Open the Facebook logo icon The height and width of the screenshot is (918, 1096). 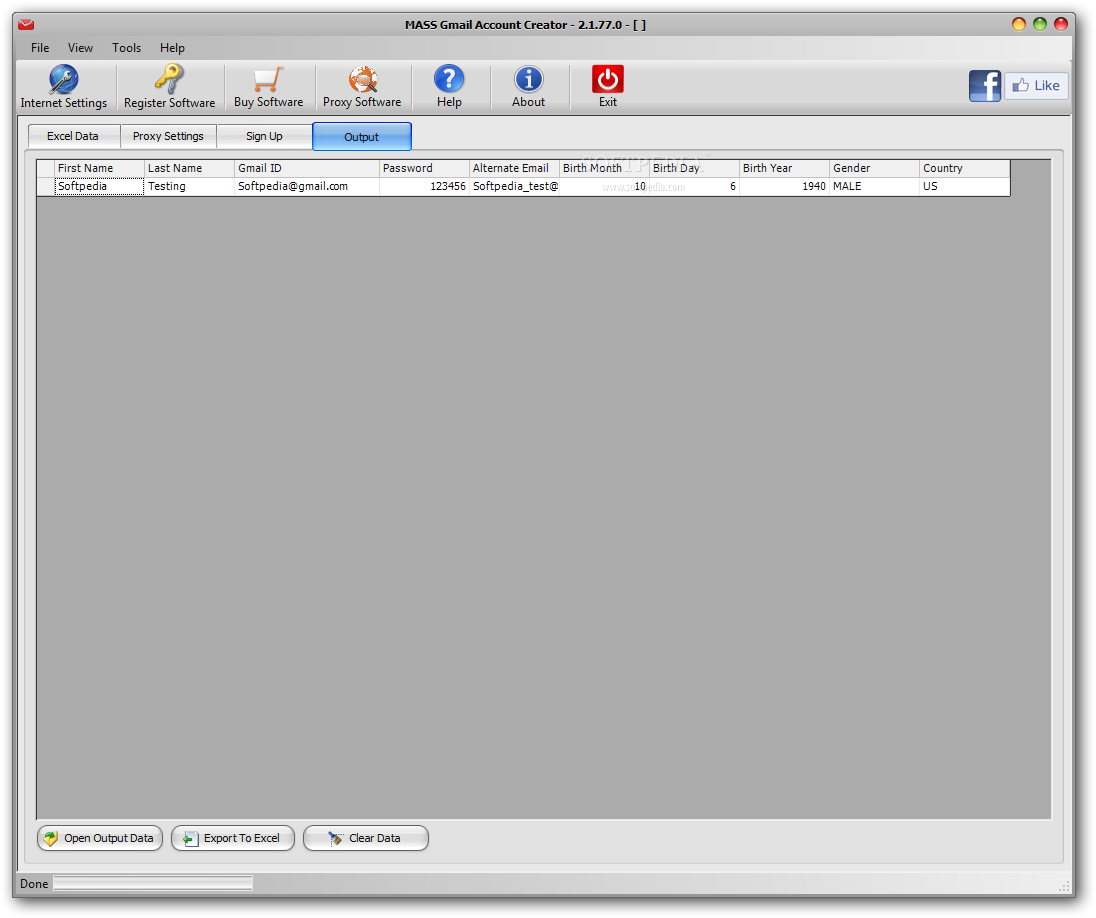(985, 86)
